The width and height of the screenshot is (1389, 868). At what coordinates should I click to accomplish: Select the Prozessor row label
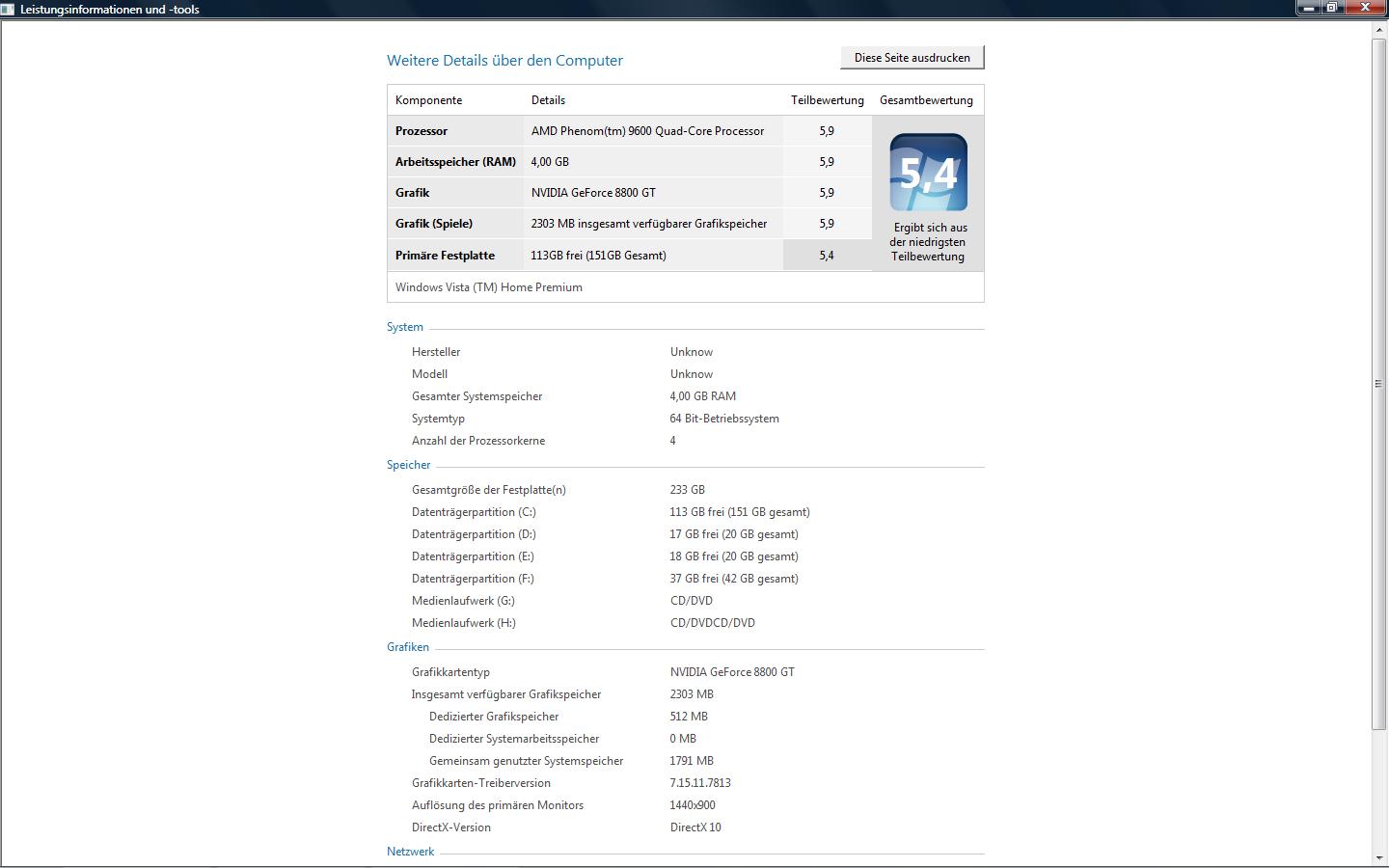pos(422,131)
